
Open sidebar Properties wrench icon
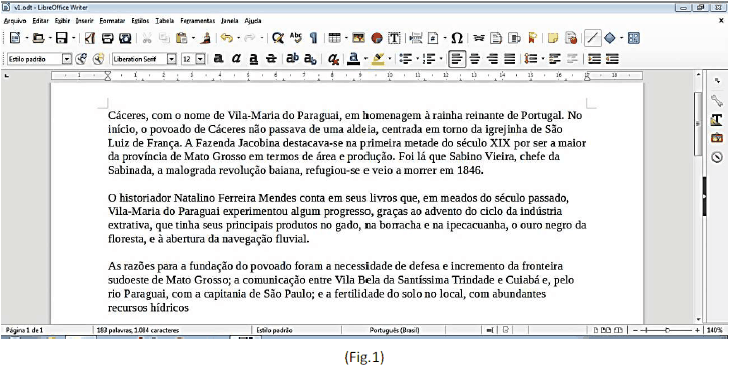716,100
